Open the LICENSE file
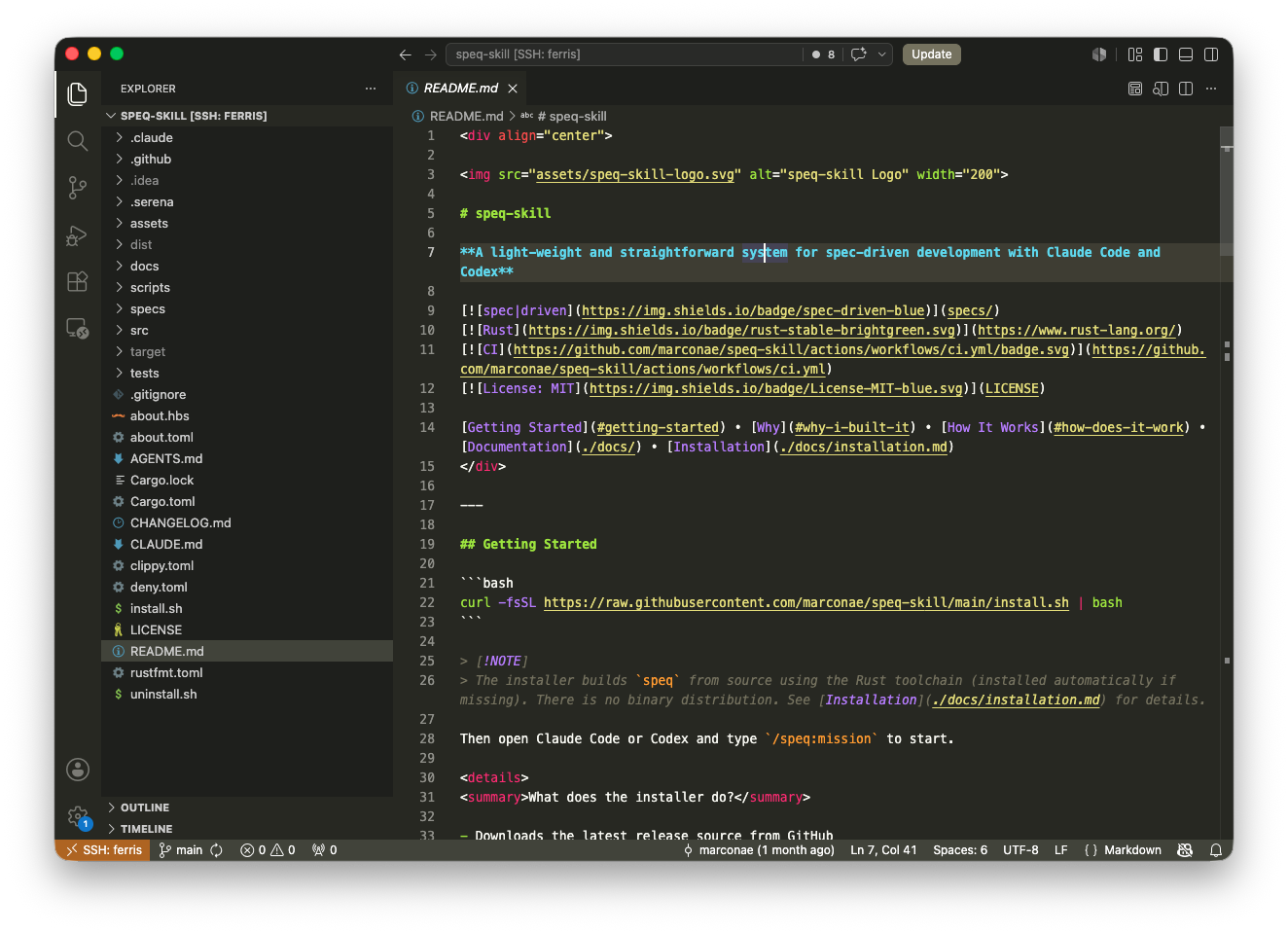 [x=247, y=629]
